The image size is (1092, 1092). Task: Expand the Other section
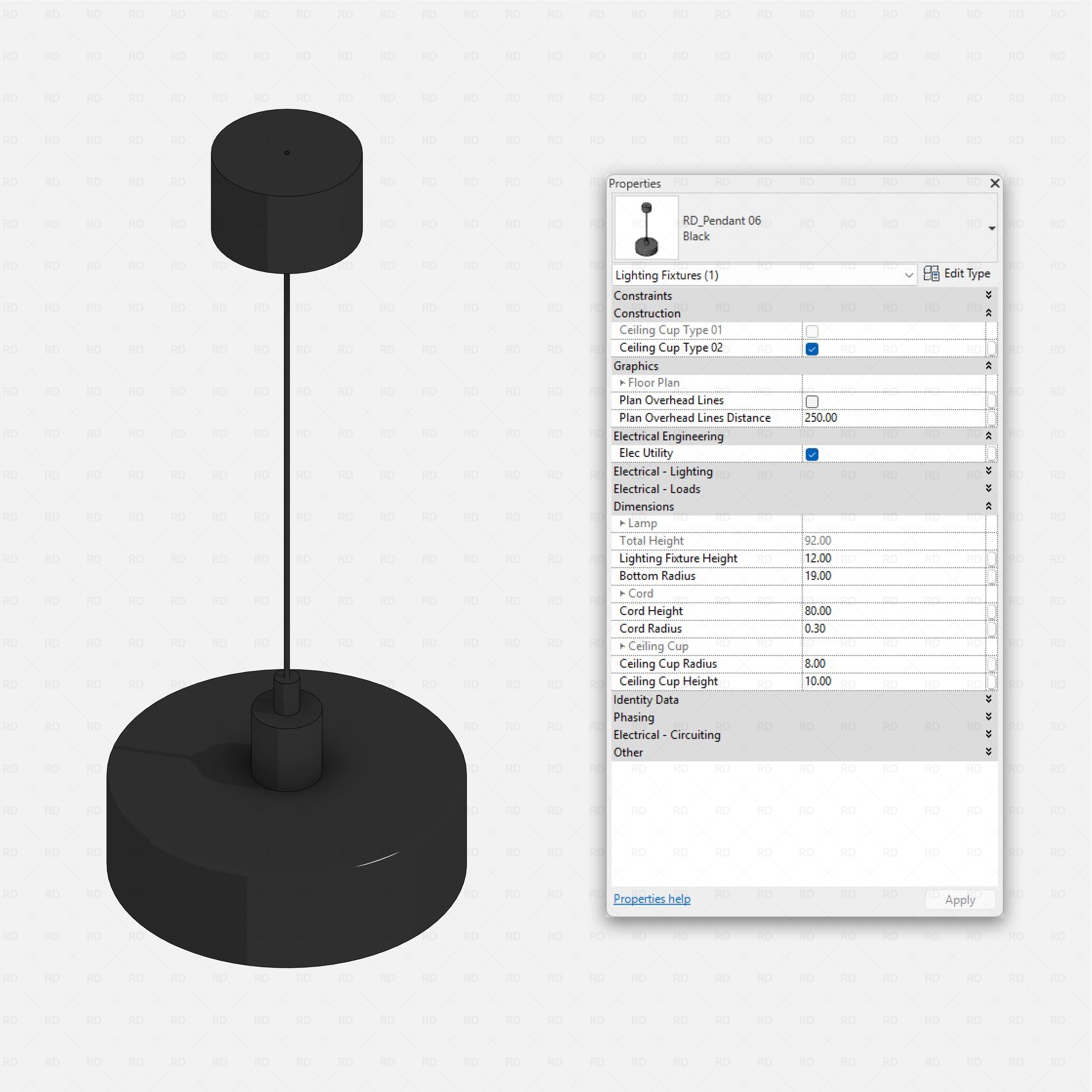point(988,751)
